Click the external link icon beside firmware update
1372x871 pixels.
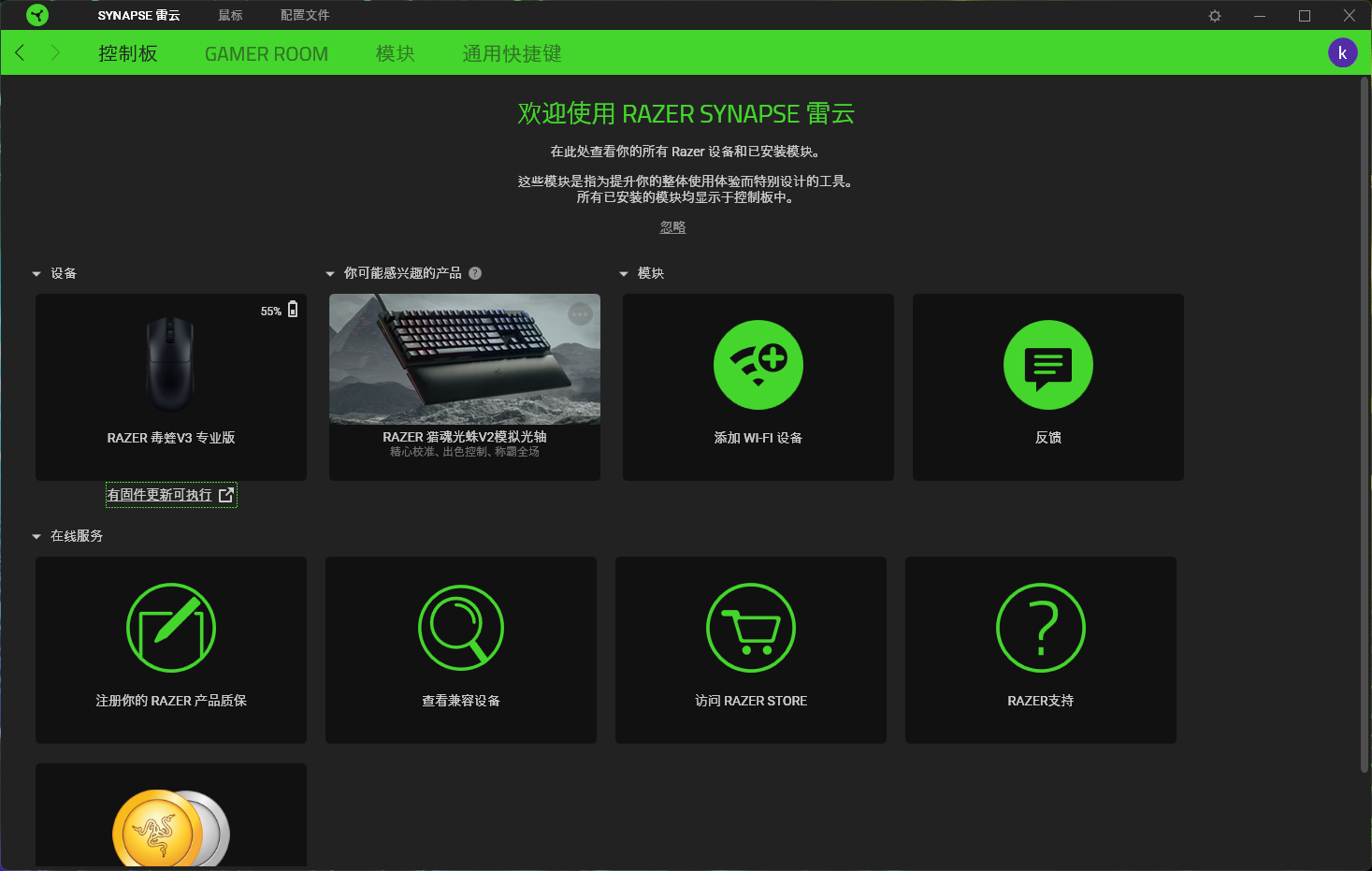coord(226,495)
